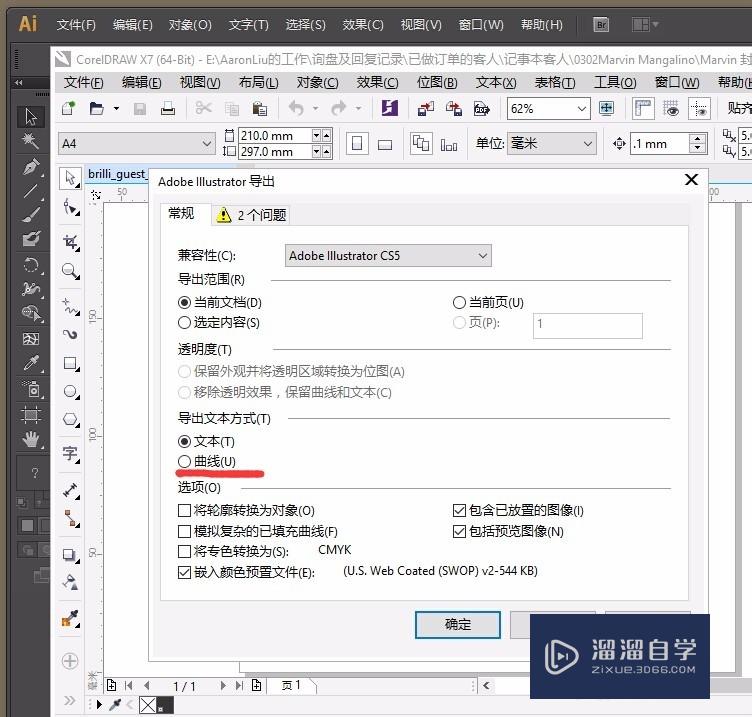Choose 曲线(U) as export text mode
Screen dimensions: 752x717
click(x=207, y=461)
